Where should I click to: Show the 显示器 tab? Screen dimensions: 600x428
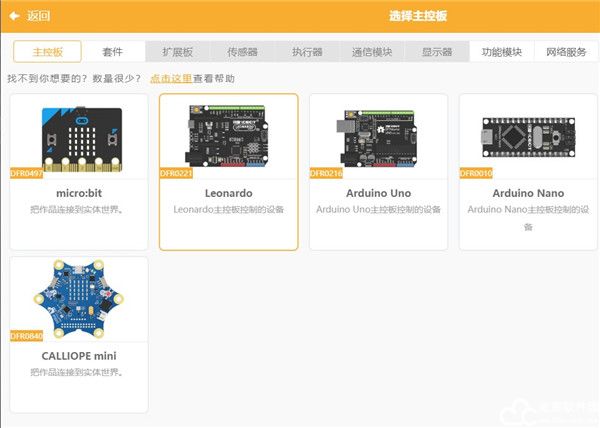[436, 52]
